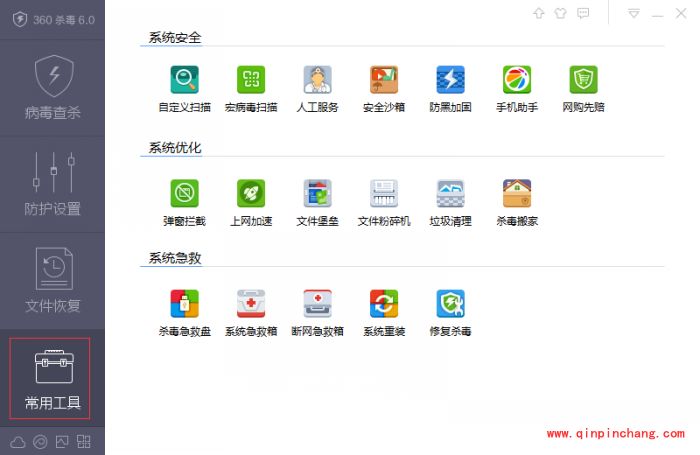The height and width of the screenshot is (455, 700).
Task: Launch 系统重装 system reinstall
Action: [384, 313]
